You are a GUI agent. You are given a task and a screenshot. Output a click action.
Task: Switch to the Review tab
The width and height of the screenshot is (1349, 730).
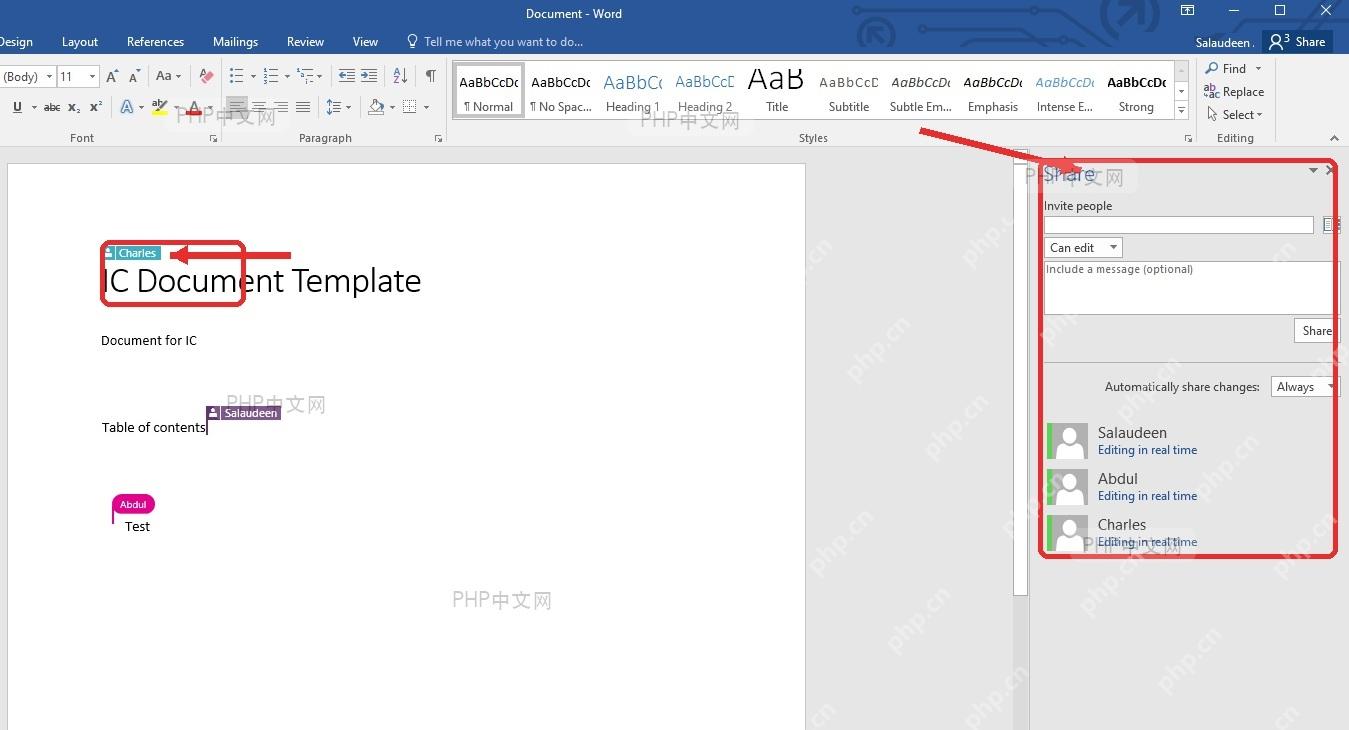(x=305, y=42)
